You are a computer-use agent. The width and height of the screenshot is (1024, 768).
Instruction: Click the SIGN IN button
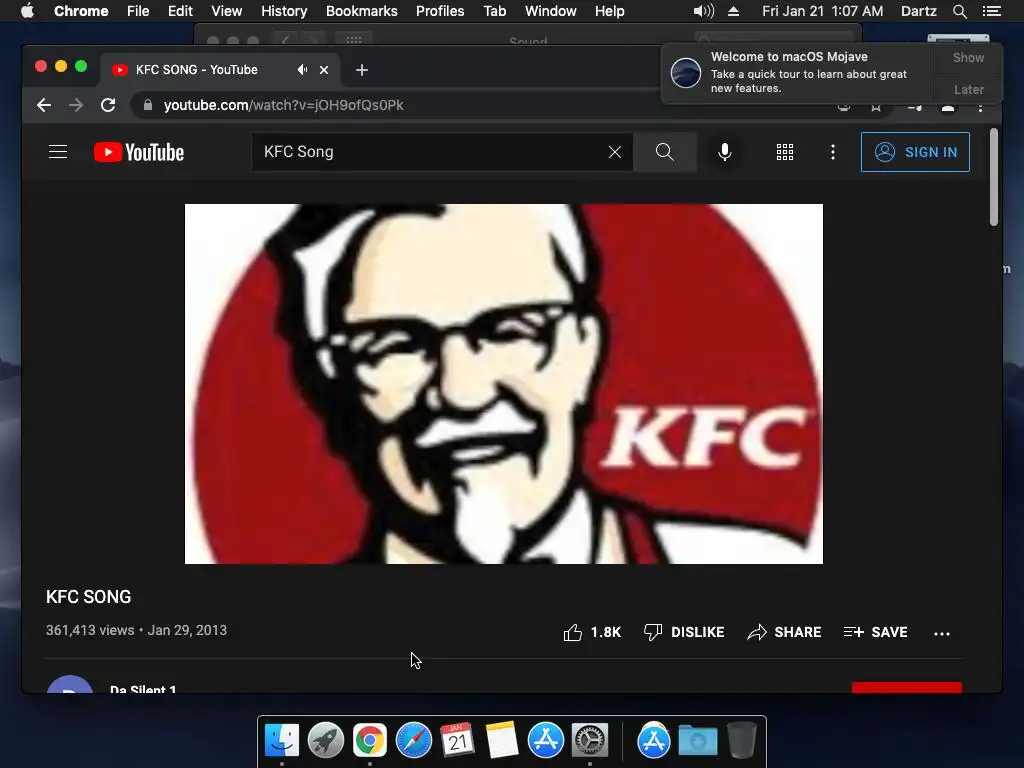[x=915, y=152]
